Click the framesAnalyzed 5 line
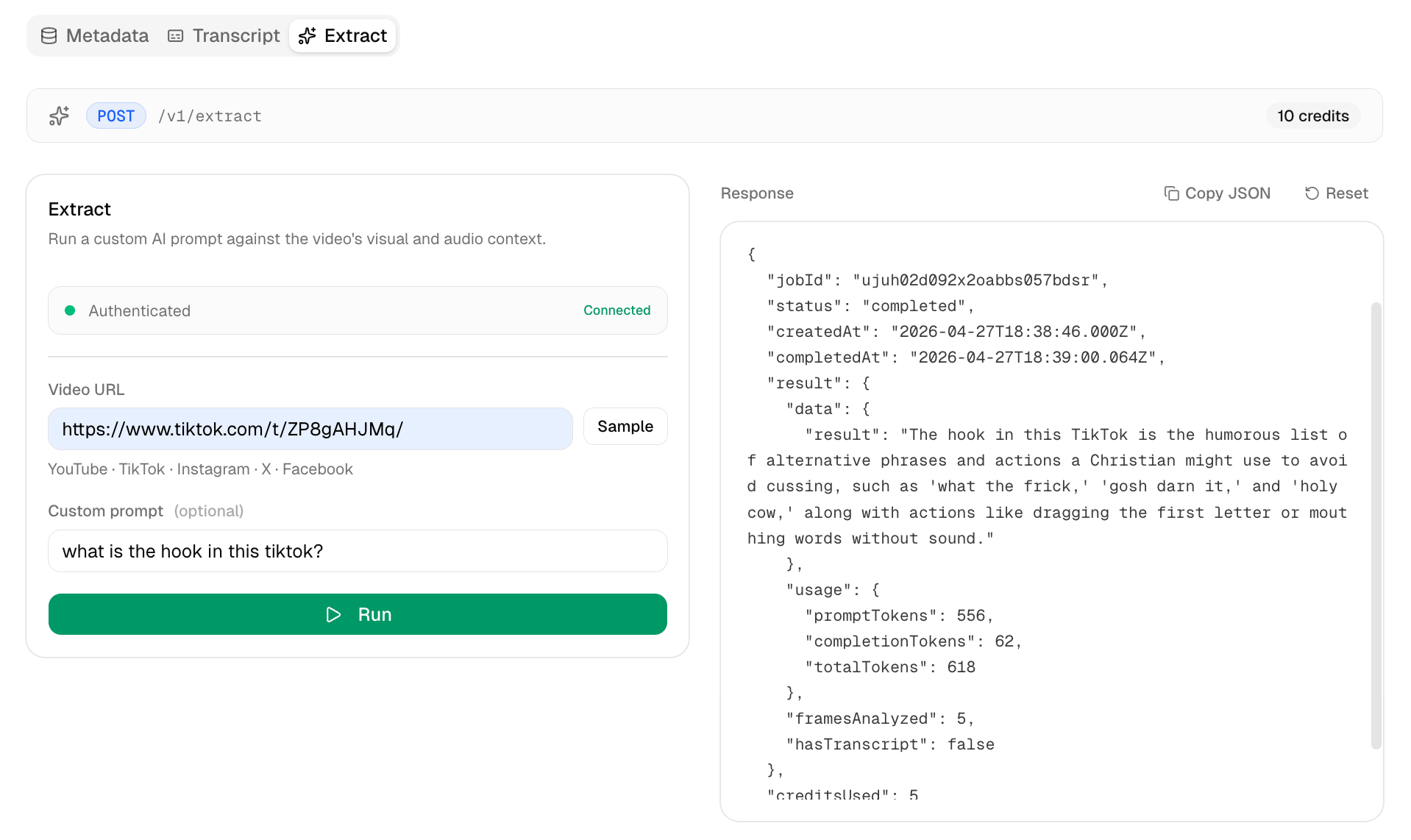 (881, 719)
